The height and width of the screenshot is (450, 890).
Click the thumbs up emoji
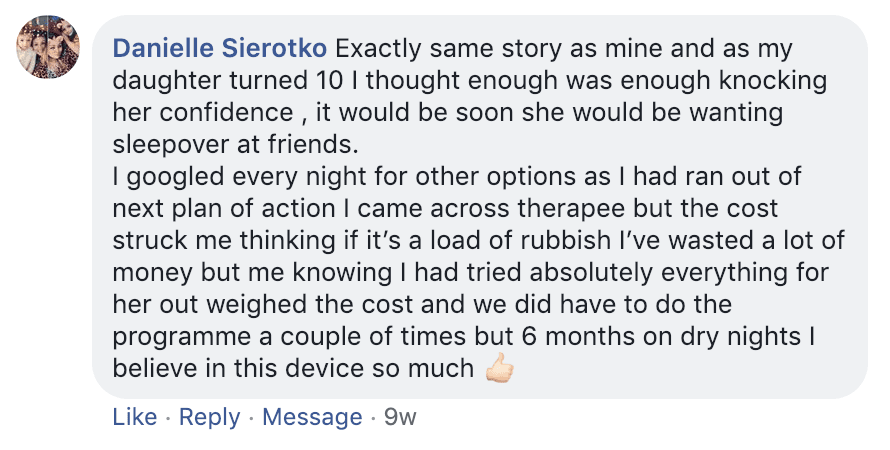(498, 369)
